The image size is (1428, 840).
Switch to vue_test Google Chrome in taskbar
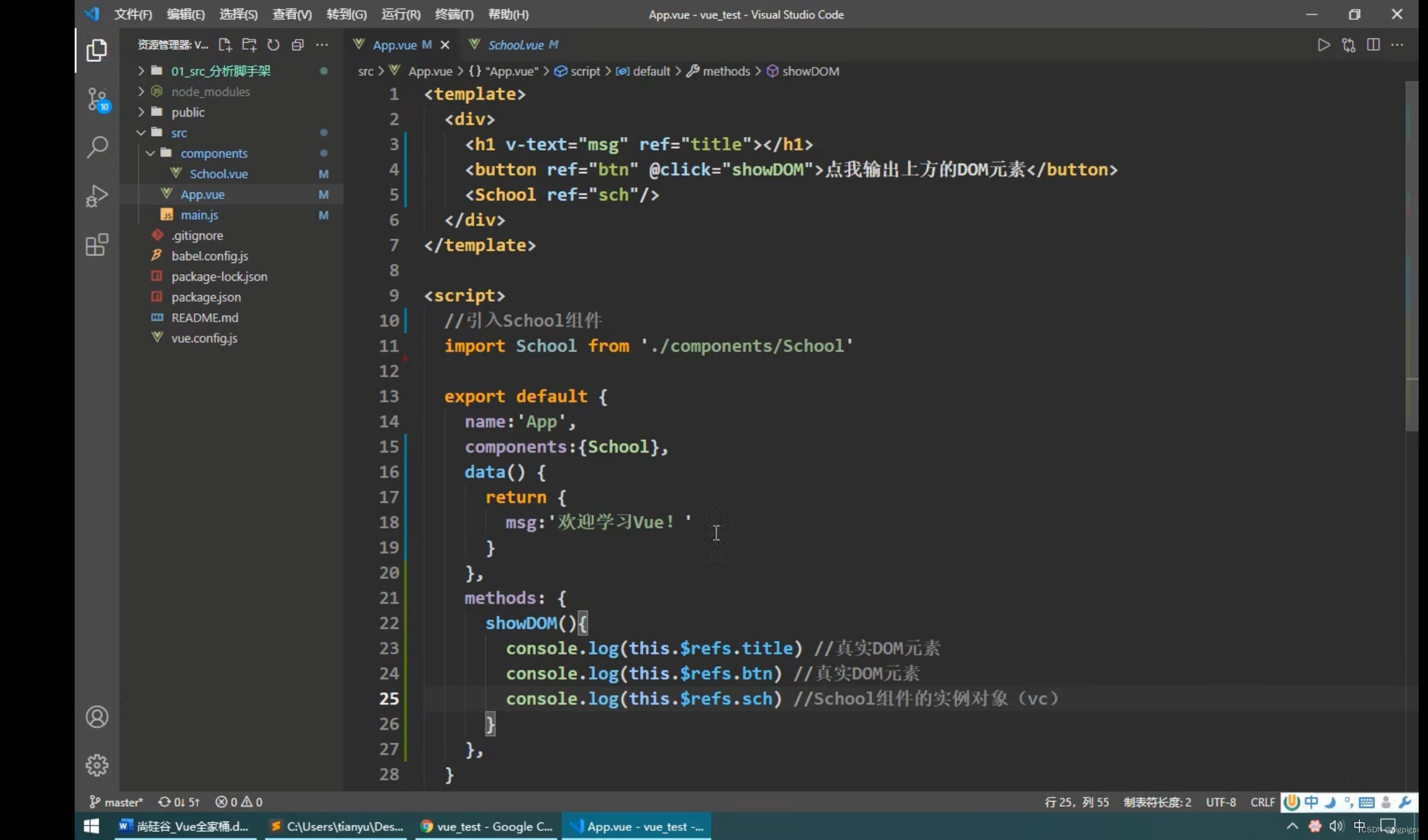click(487, 827)
